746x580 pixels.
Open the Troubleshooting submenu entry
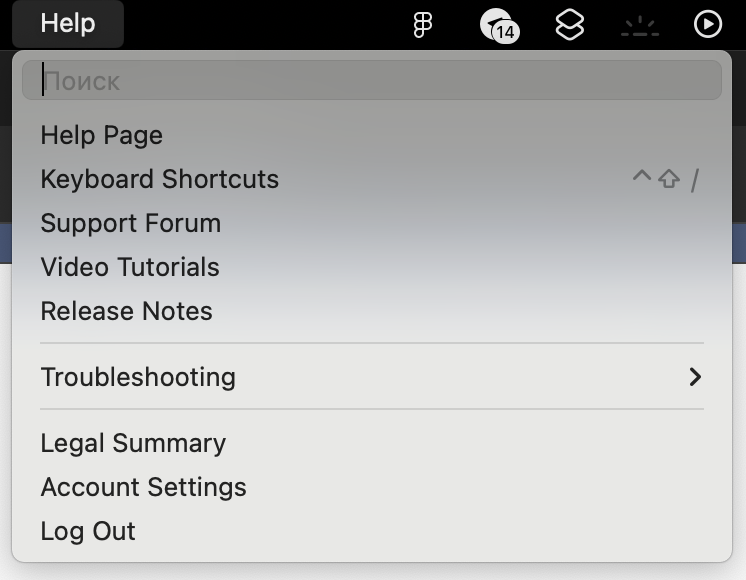pyautogui.click(x=372, y=377)
